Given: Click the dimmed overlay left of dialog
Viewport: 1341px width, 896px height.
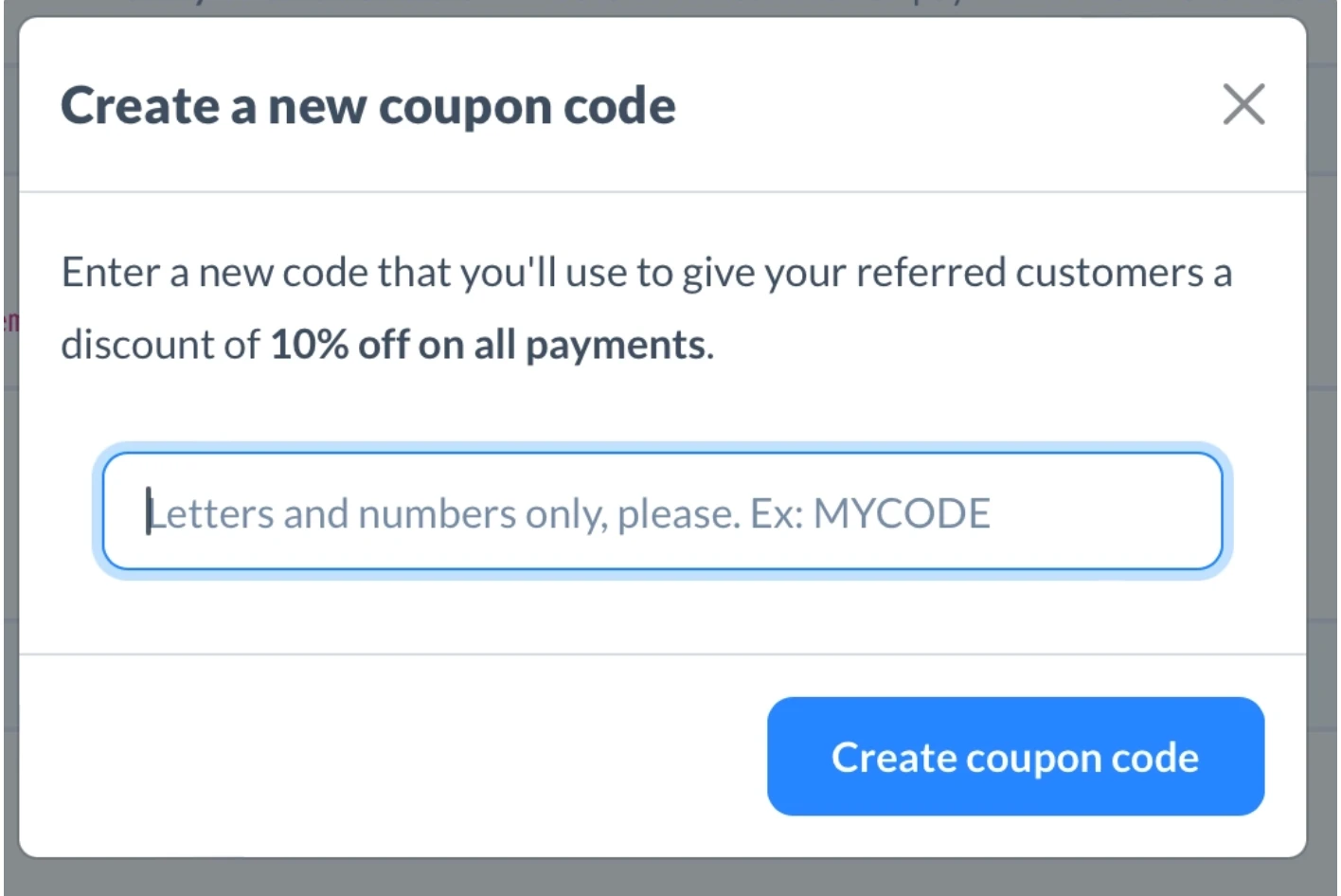Looking at the screenshot, I should (9, 474).
